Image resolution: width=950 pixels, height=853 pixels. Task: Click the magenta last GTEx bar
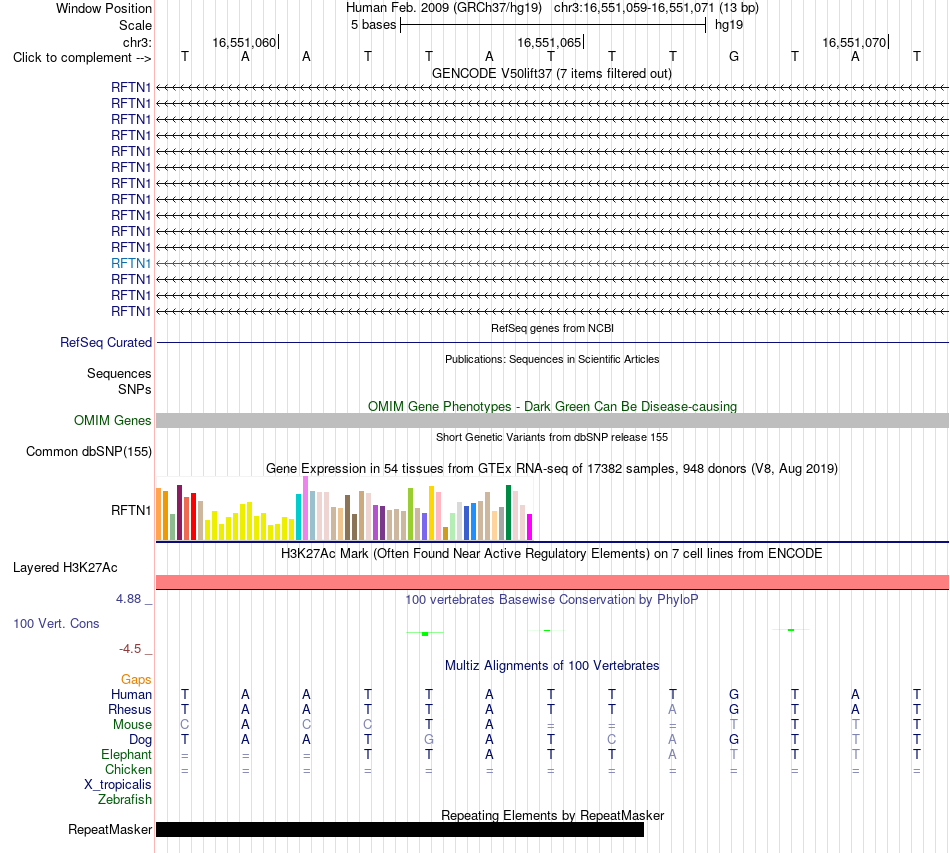530,527
